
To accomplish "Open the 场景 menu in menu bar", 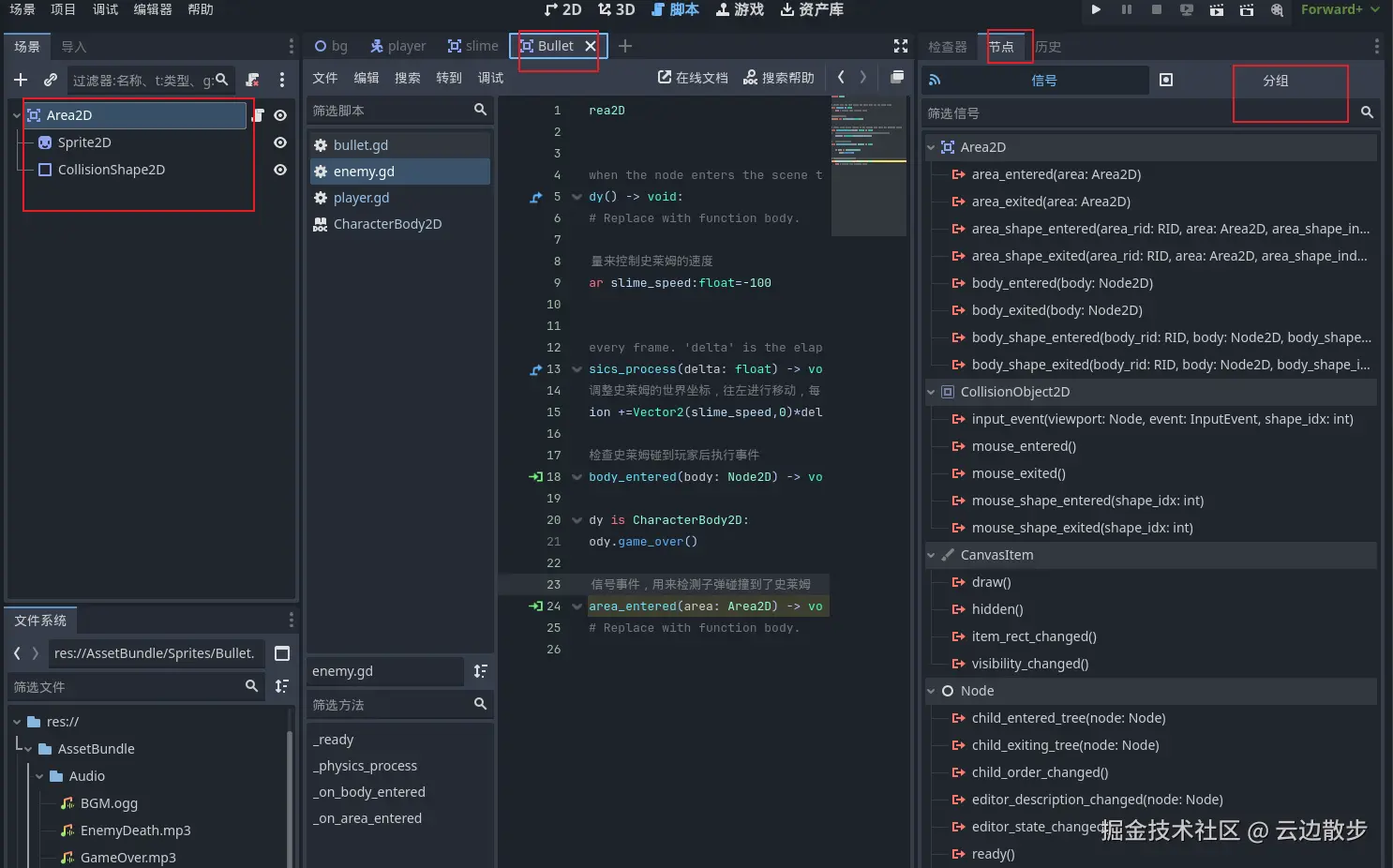I will click(22, 9).
